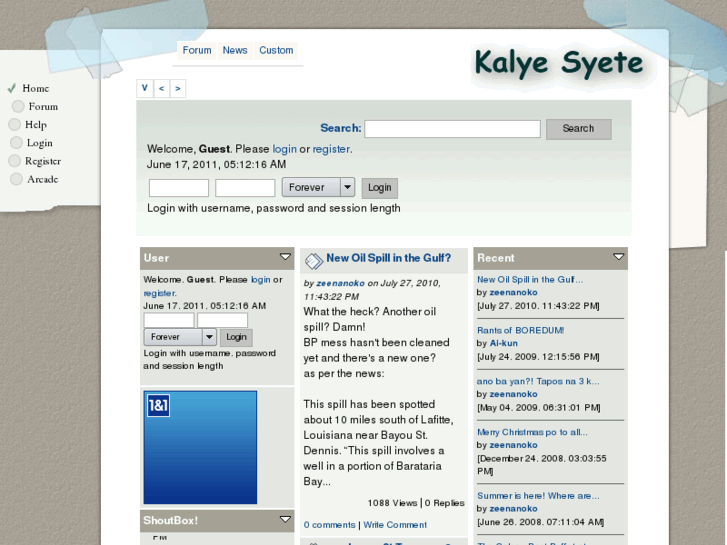Screen dimensions: 727x545
Task: Click the Search button
Action: tap(578, 128)
